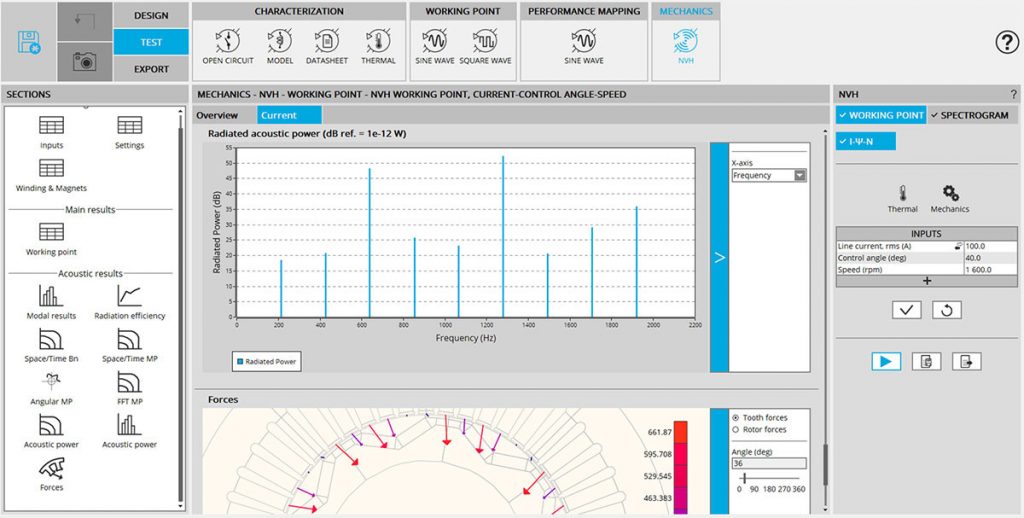Select the Tooth forces radio button
The height and width of the screenshot is (518, 1024).
[x=737, y=417]
